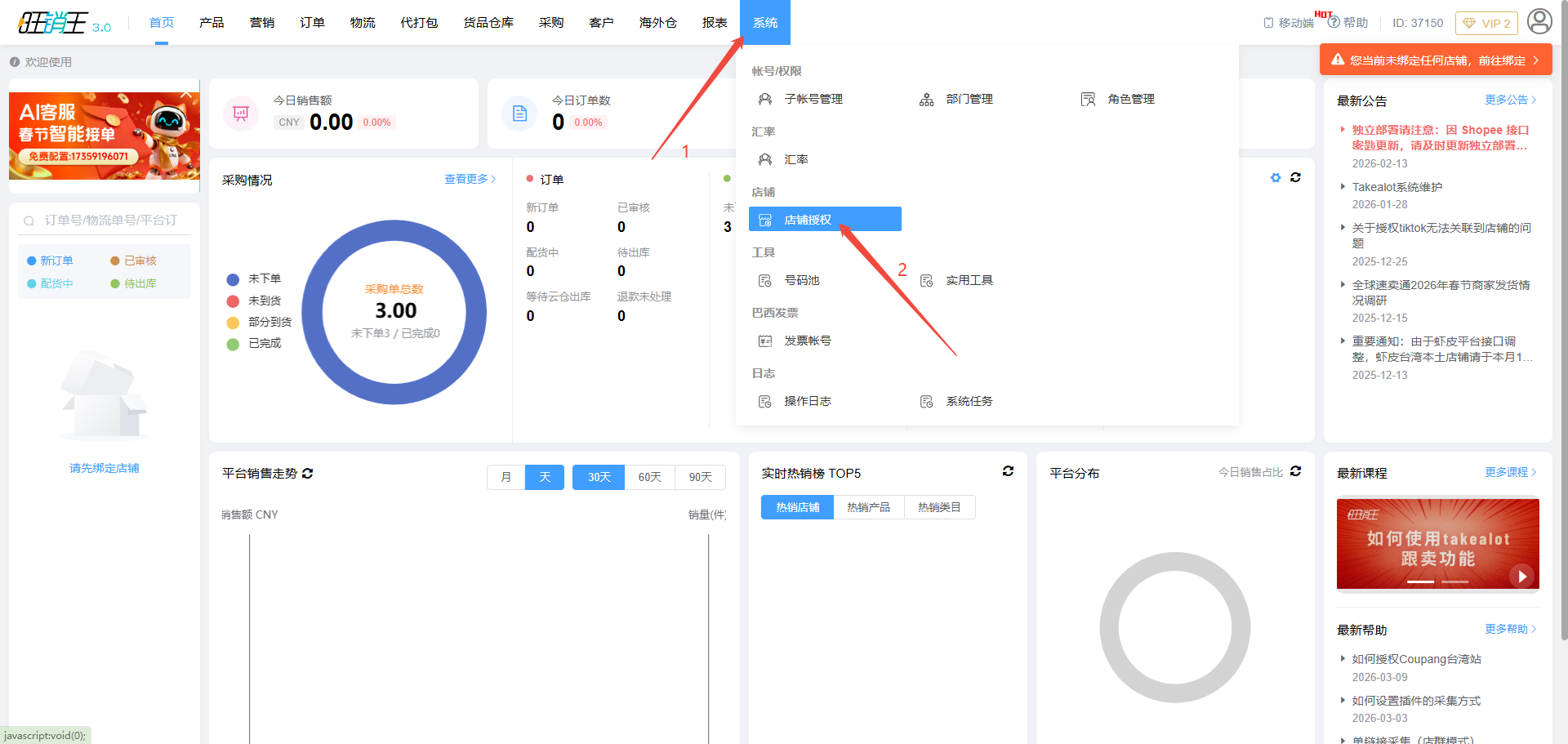Select 店铺授权 from system menu

coord(824,220)
